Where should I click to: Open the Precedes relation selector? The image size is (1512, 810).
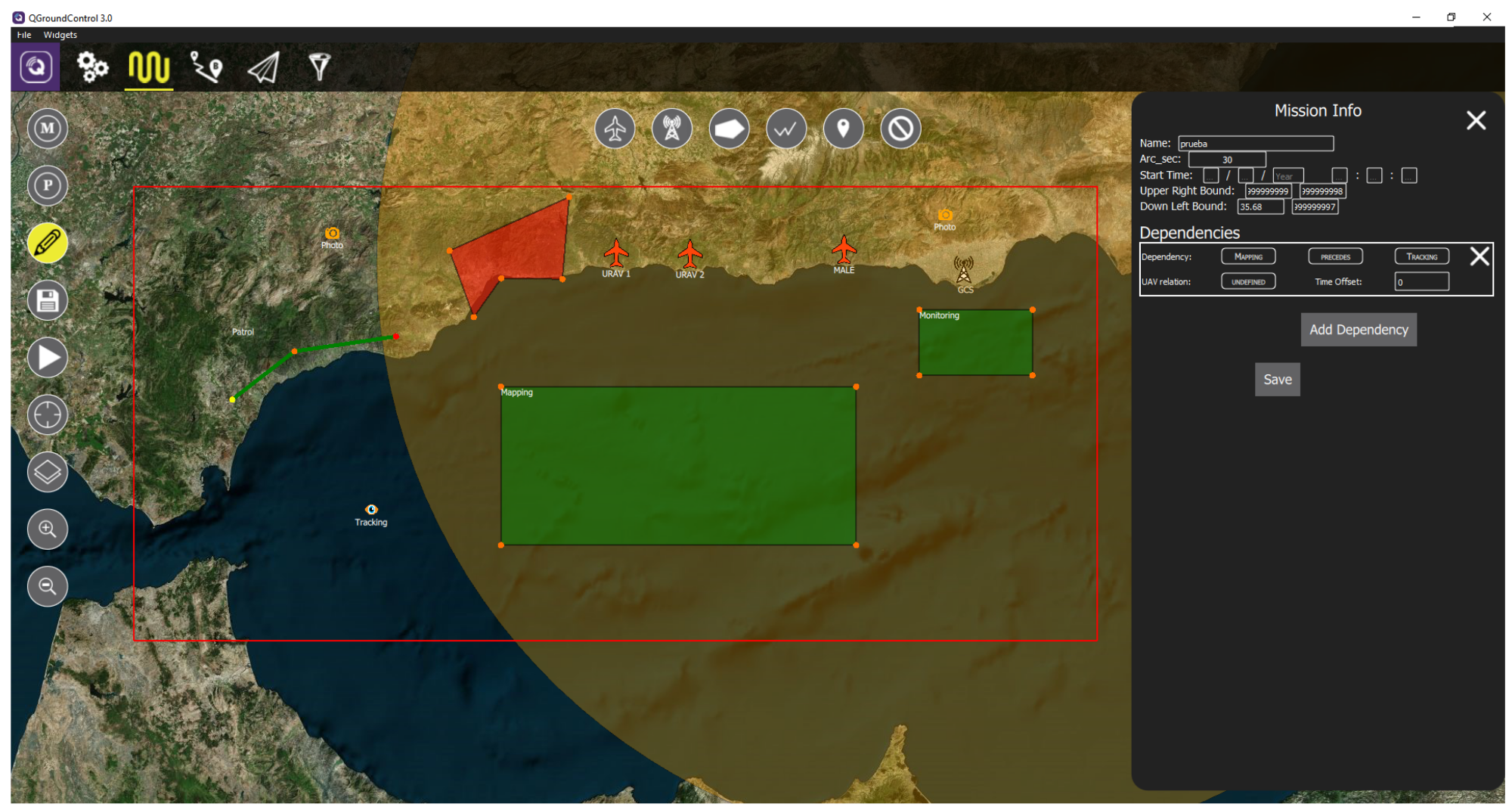[1335, 256]
